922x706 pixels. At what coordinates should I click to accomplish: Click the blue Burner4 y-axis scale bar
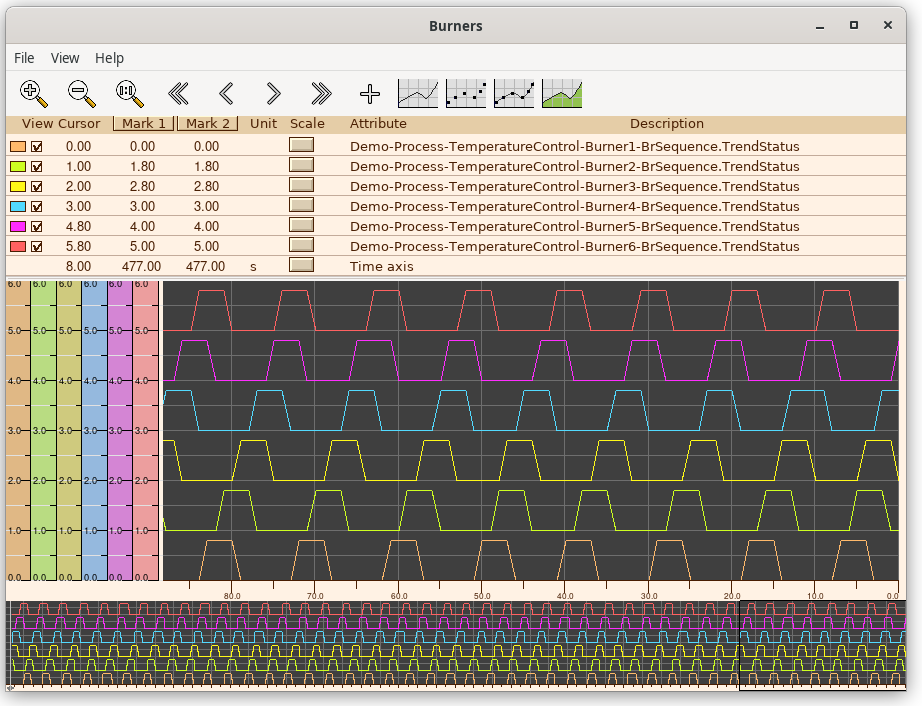pyautogui.click(x=95, y=431)
